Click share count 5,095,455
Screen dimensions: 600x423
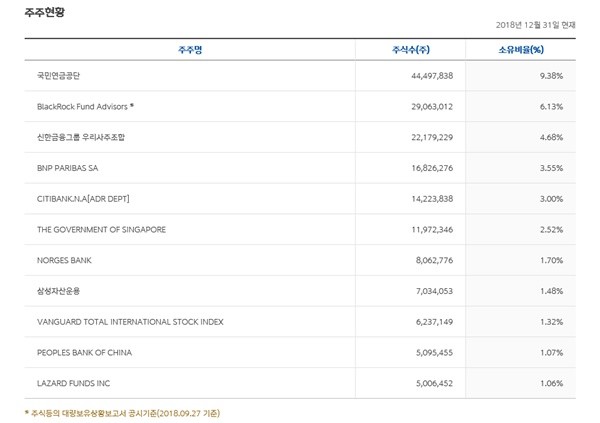[434, 353]
